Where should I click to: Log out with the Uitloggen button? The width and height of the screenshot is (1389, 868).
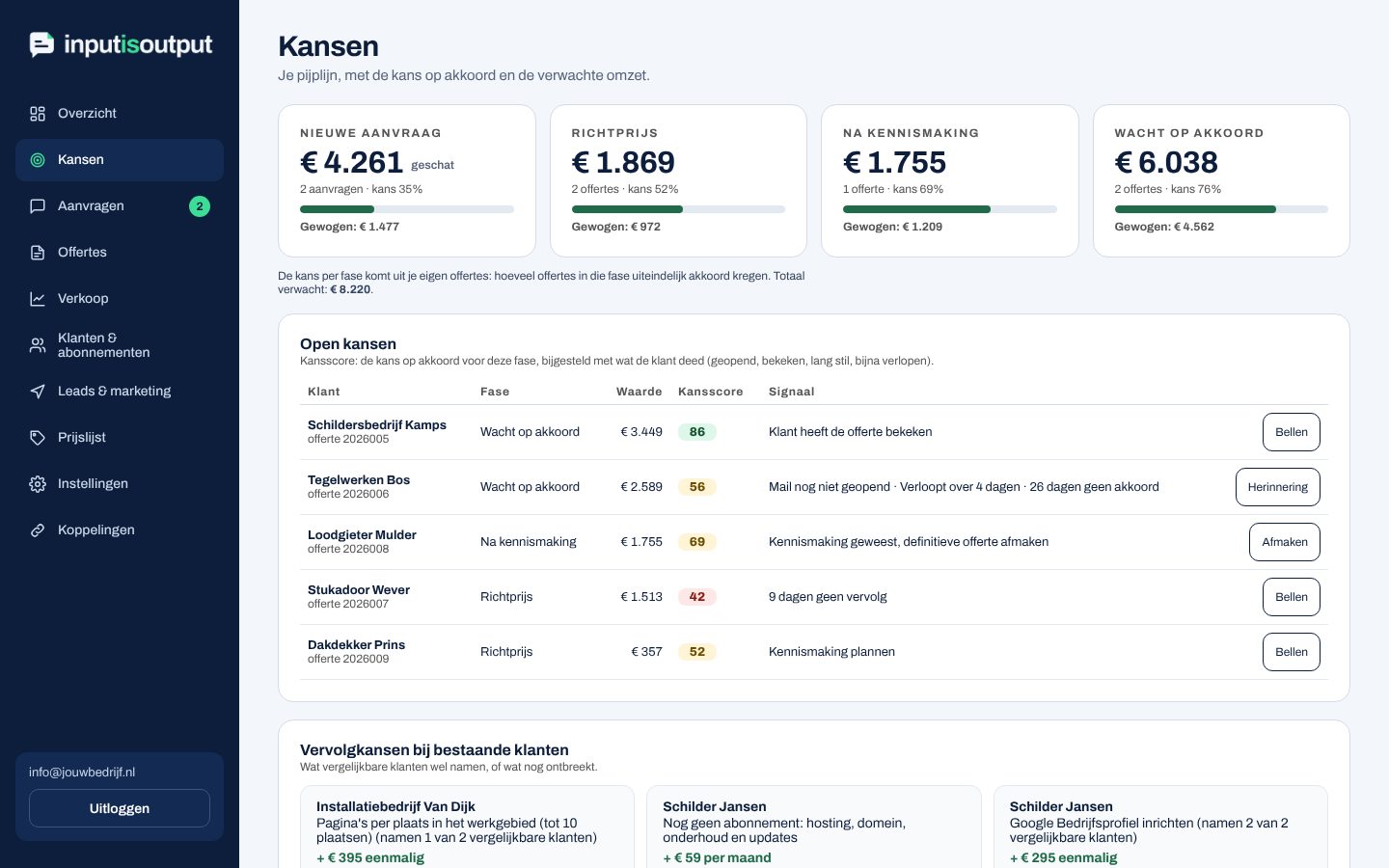point(120,808)
